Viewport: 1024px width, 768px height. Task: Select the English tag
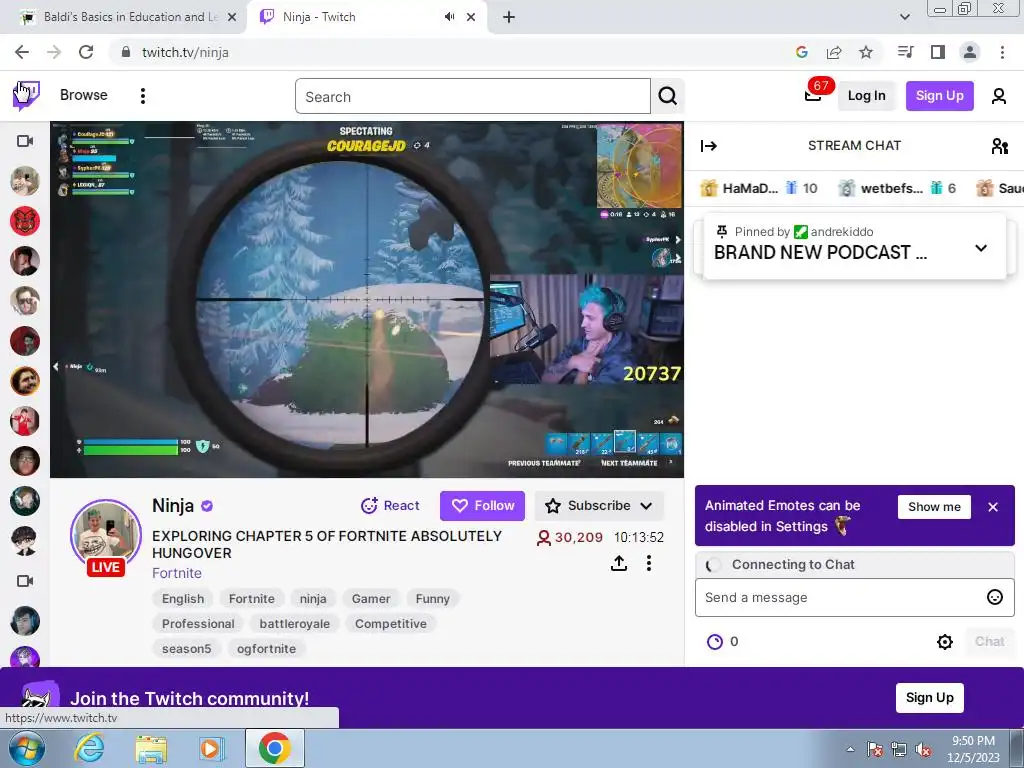(183, 599)
